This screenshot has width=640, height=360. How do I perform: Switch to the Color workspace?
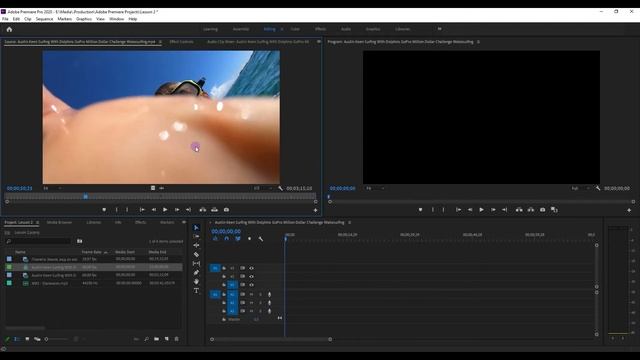295,29
